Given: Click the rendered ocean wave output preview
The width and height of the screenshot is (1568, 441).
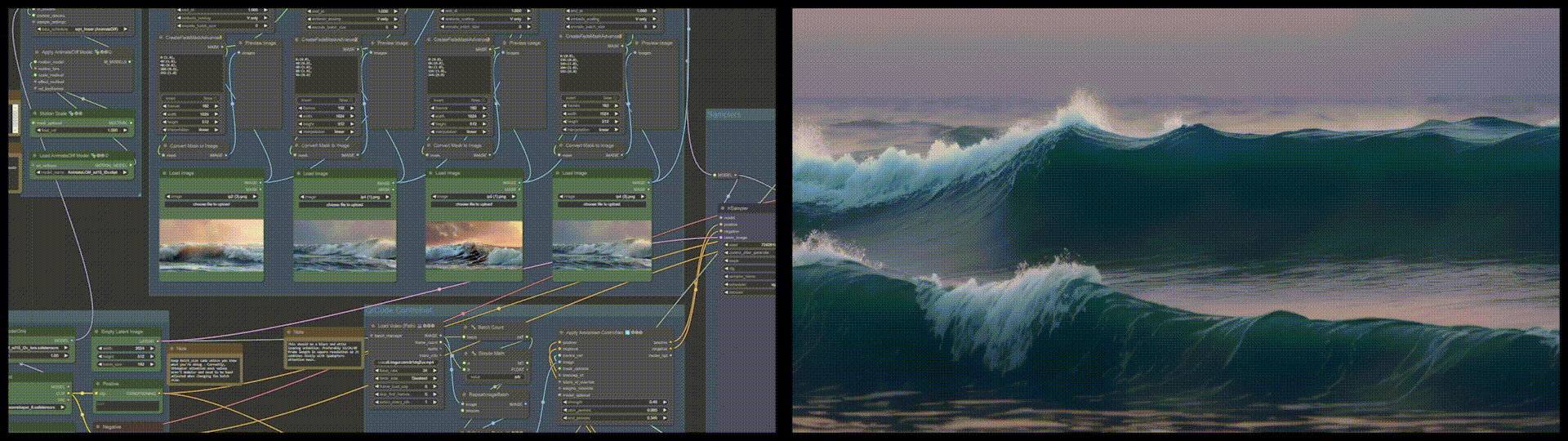Looking at the screenshot, I should pos(1175,220).
